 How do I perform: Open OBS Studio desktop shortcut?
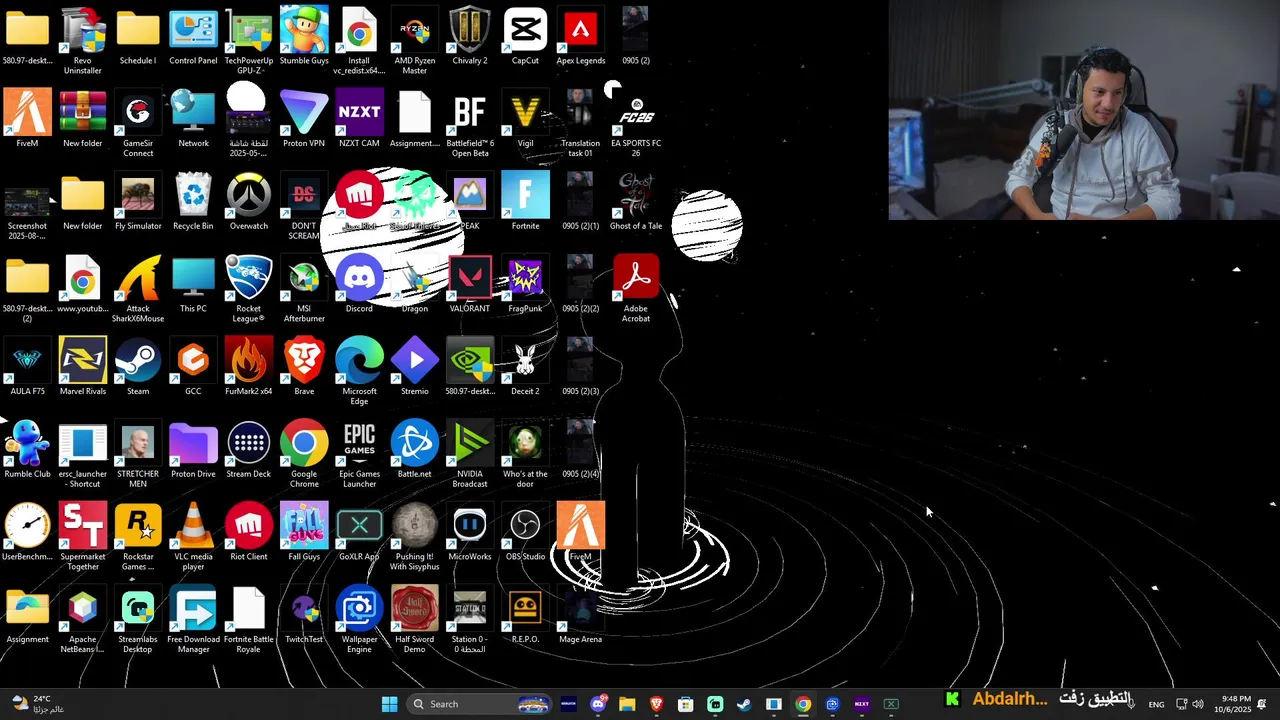(525, 533)
